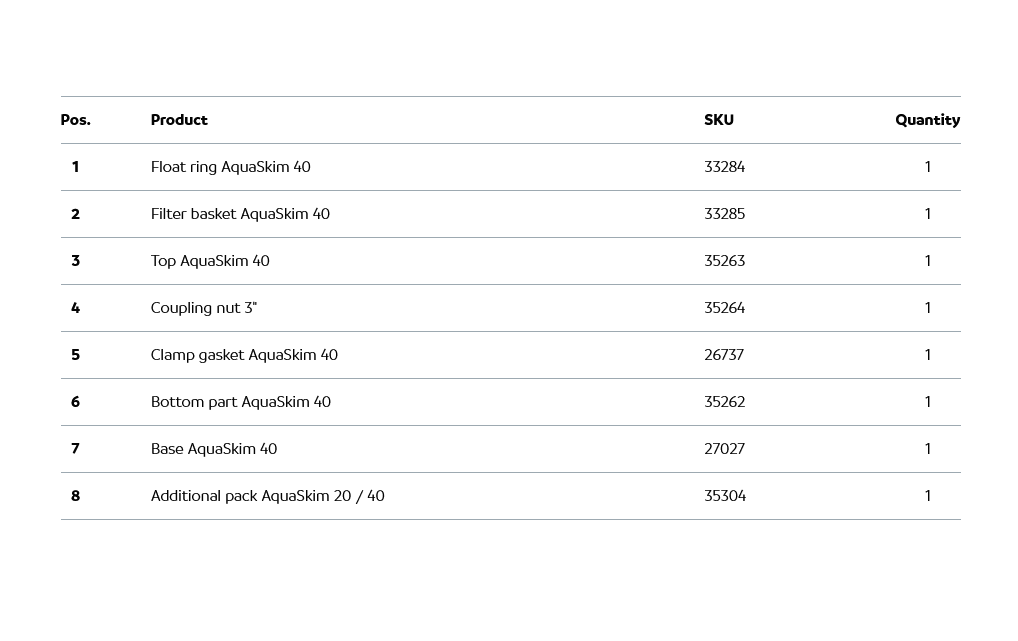Select Clamp gasket AquaSkim 40 entry

tap(244, 355)
